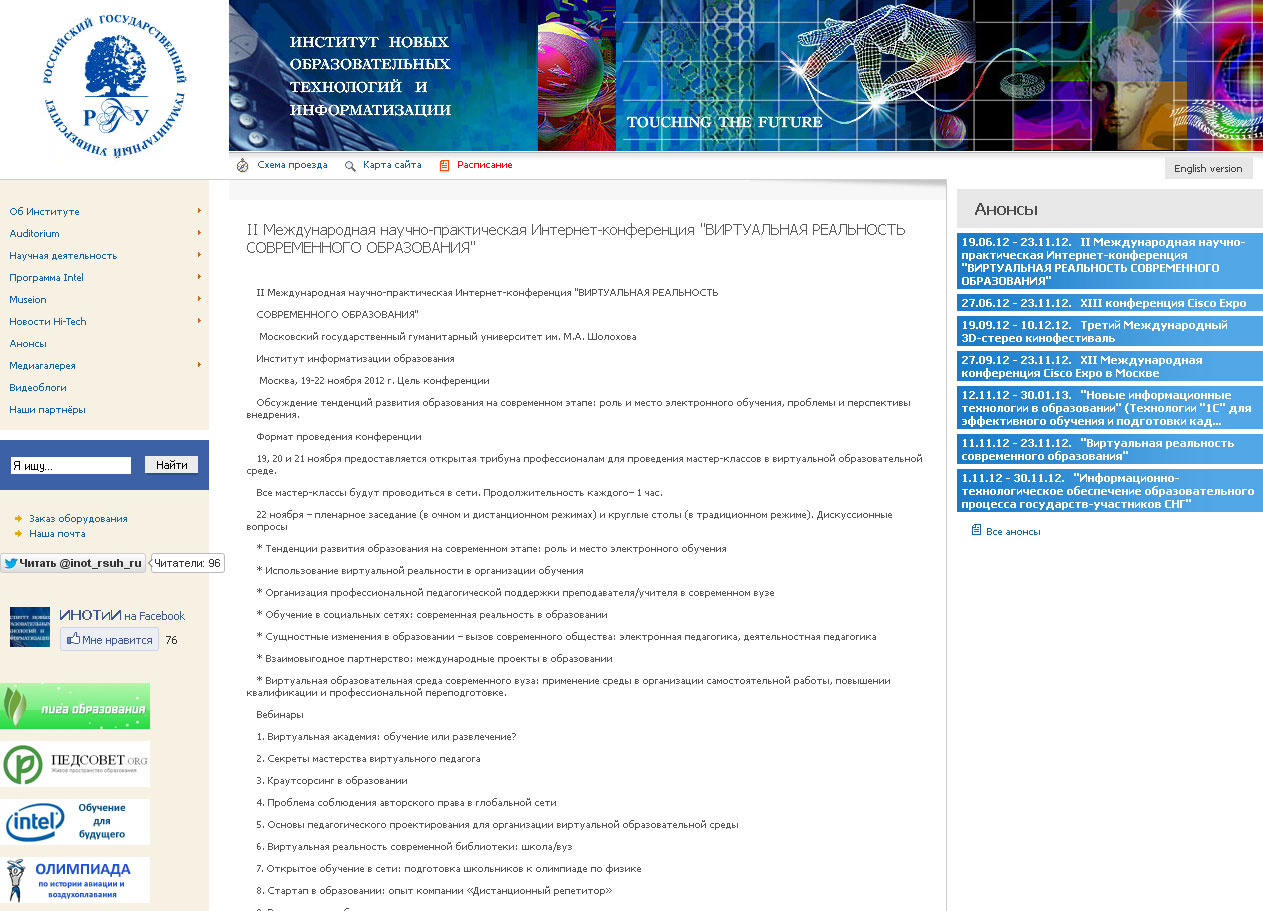Open the Все анонсы link
The width and height of the screenshot is (1263, 911).
(1013, 531)
